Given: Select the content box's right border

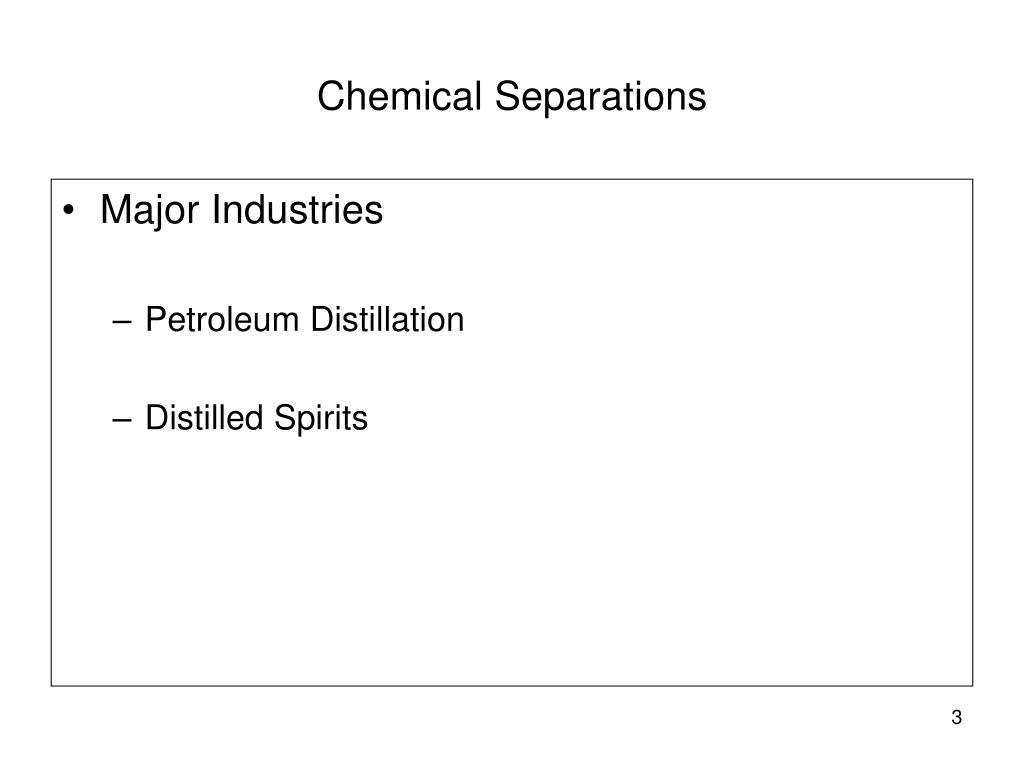Looking at the screenshot, I should [972, 432].
